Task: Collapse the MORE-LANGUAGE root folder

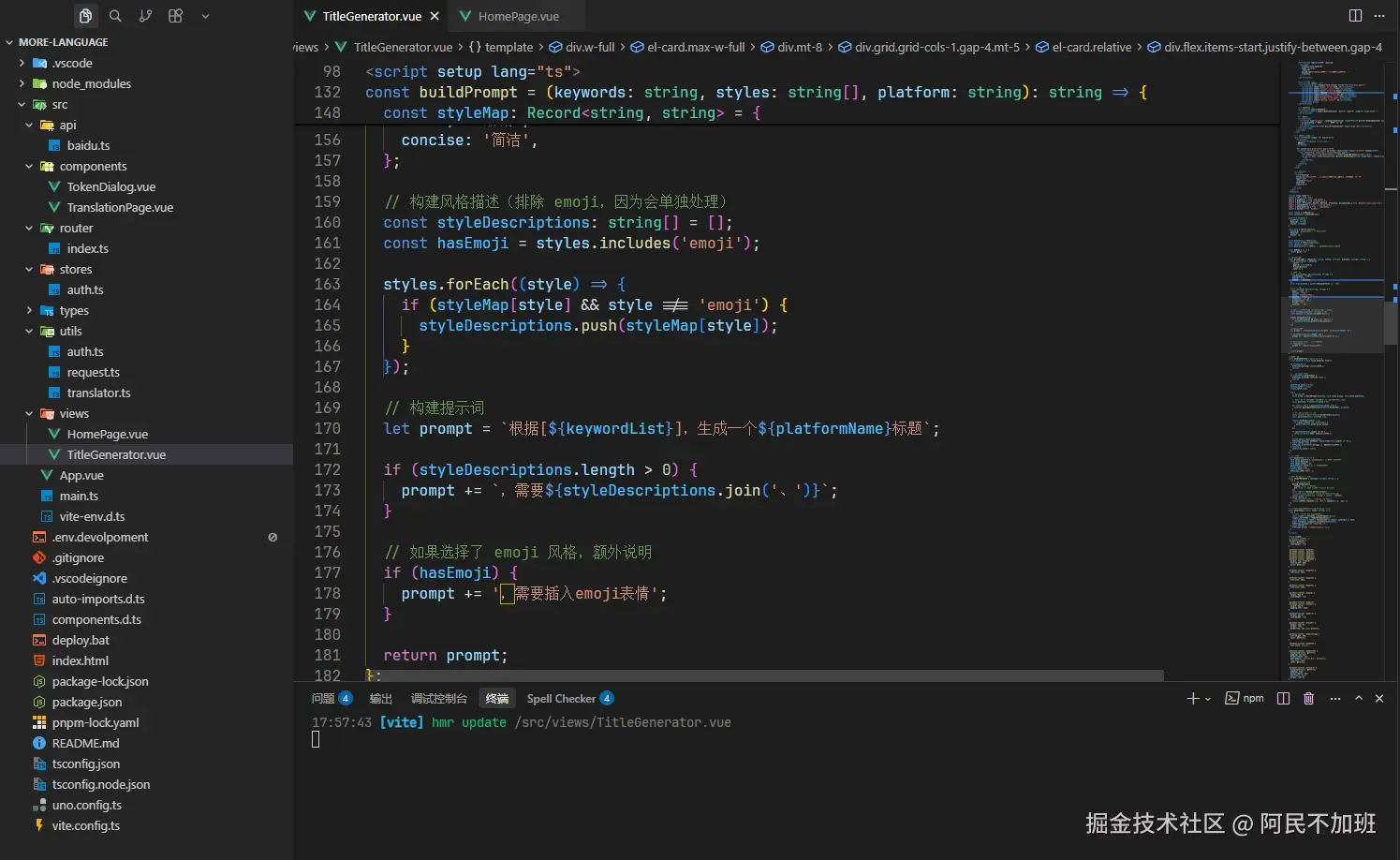Action: (x=9, y=42)
